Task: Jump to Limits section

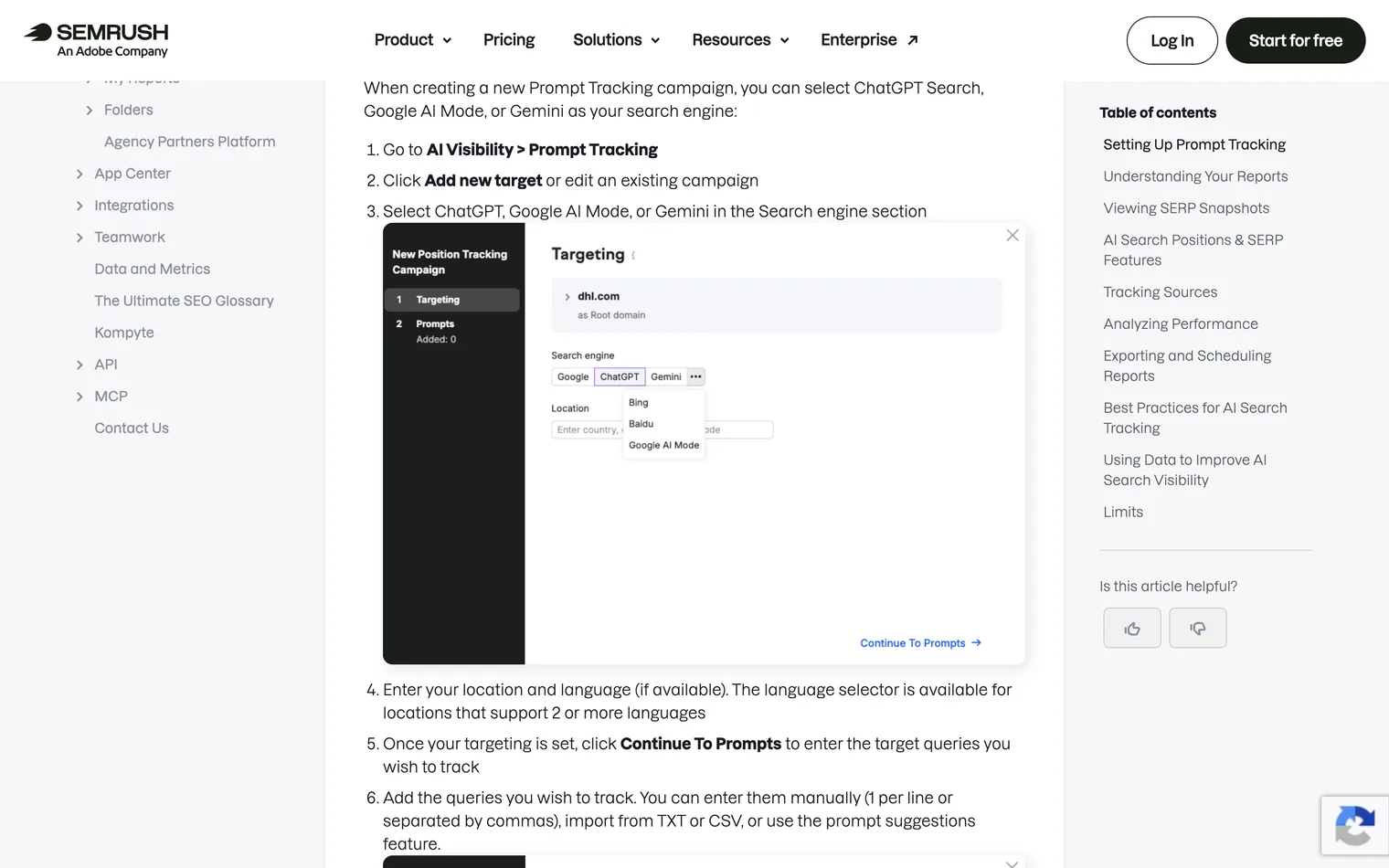Action: pyautogui.click(x=1123, y=512)
